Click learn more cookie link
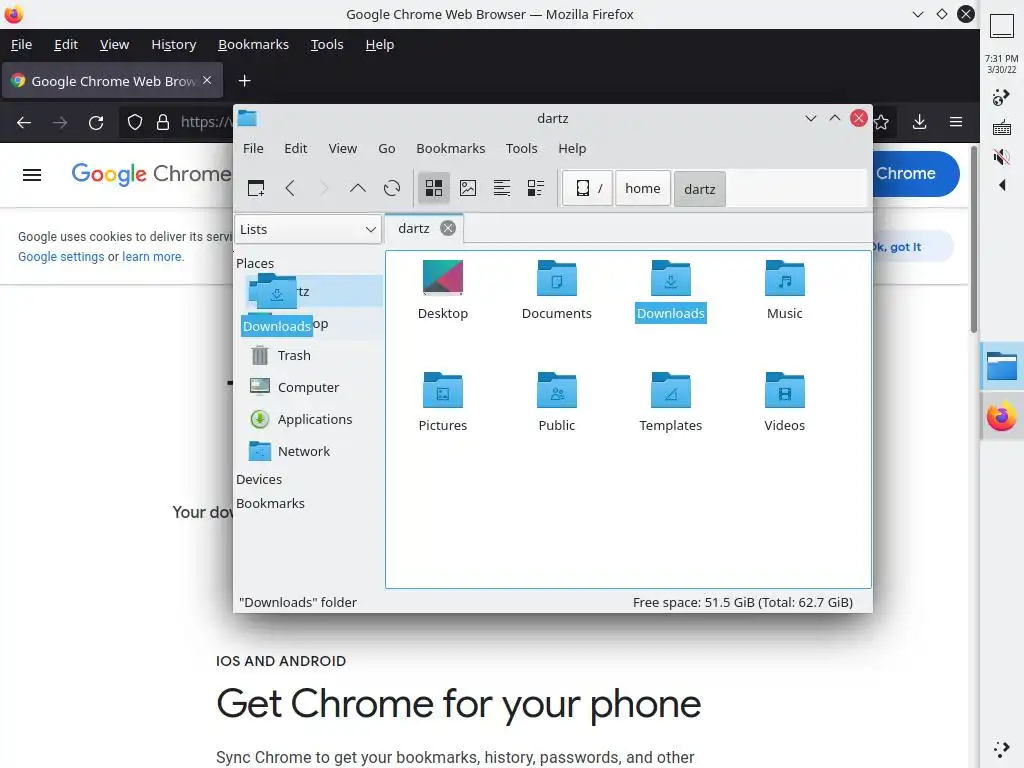The width and height of the screenshot is (1024, 768). coord(152,257)
